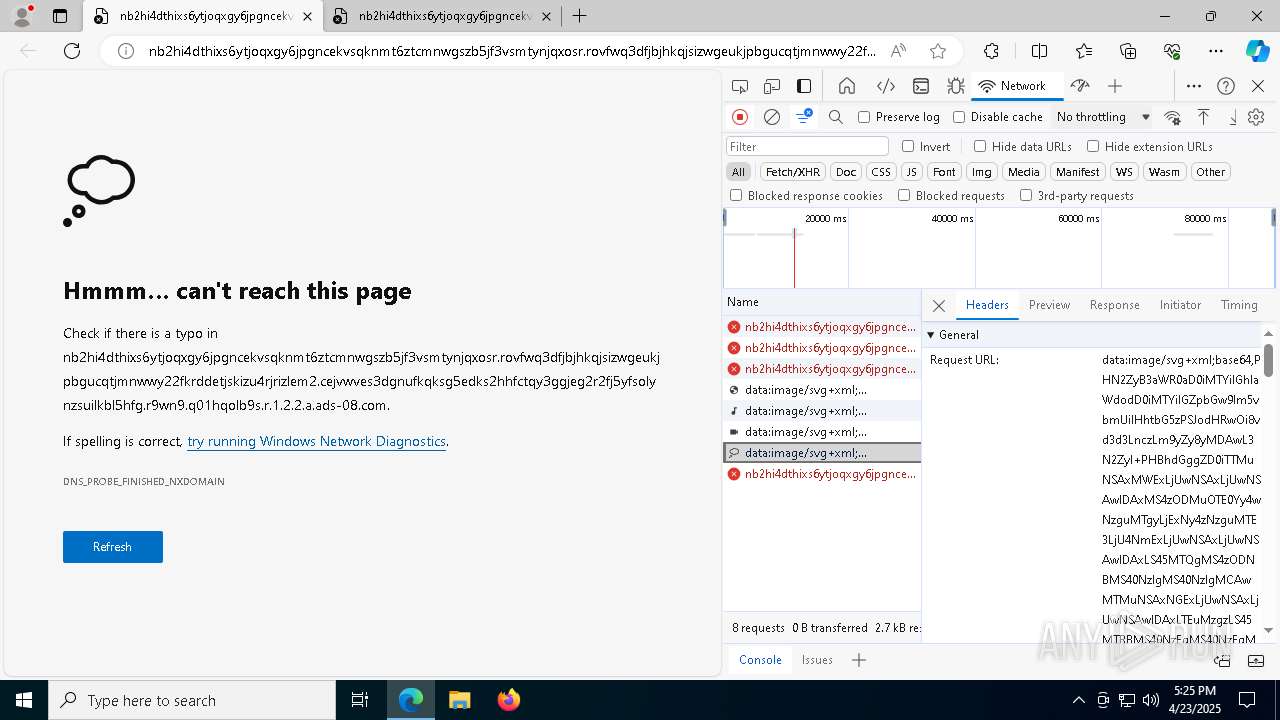The height and width of the screenshot is (720, 1280).
Task: Open the No throttling dropdown
Action: [x=1103, y=117]
